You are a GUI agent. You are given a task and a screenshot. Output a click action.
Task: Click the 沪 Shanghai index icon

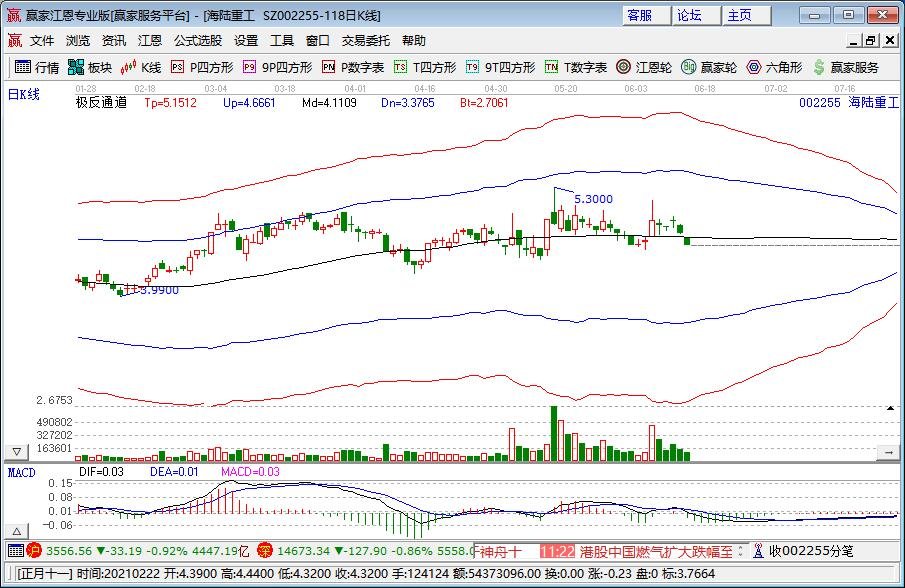point(33,550)
